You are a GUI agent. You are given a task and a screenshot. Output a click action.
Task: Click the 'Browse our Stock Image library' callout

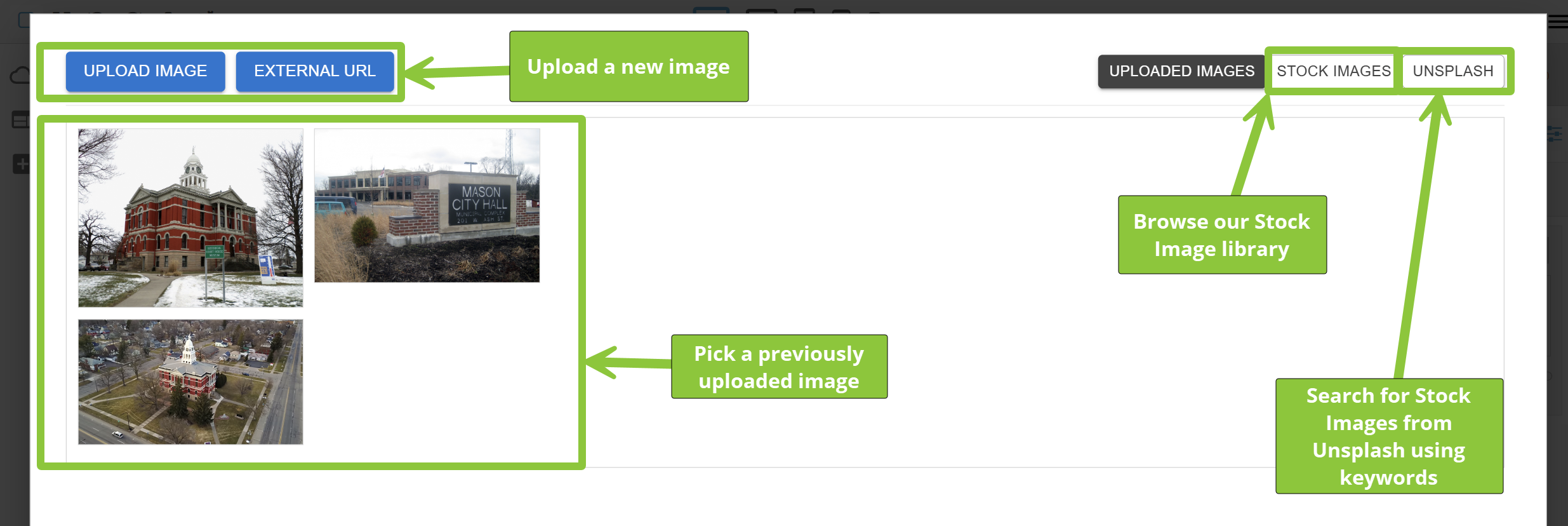(x=1222, y=235)
